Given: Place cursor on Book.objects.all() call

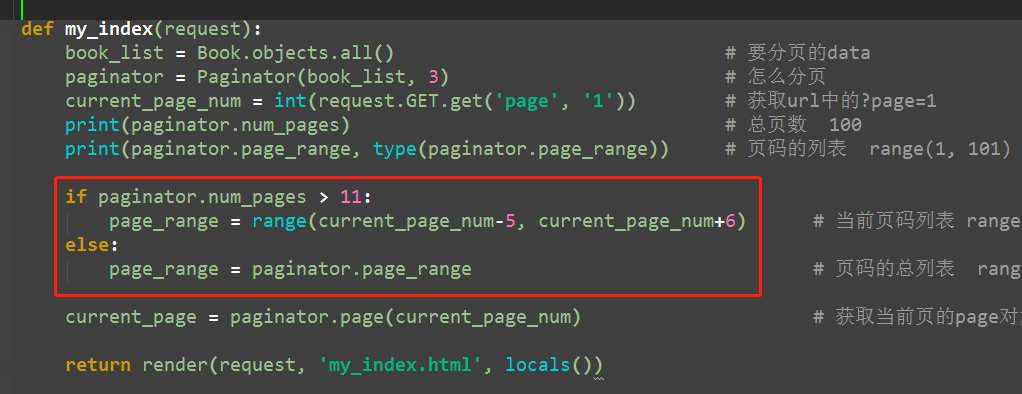Looking at the screenshot, I should click(x=296, y=53).
